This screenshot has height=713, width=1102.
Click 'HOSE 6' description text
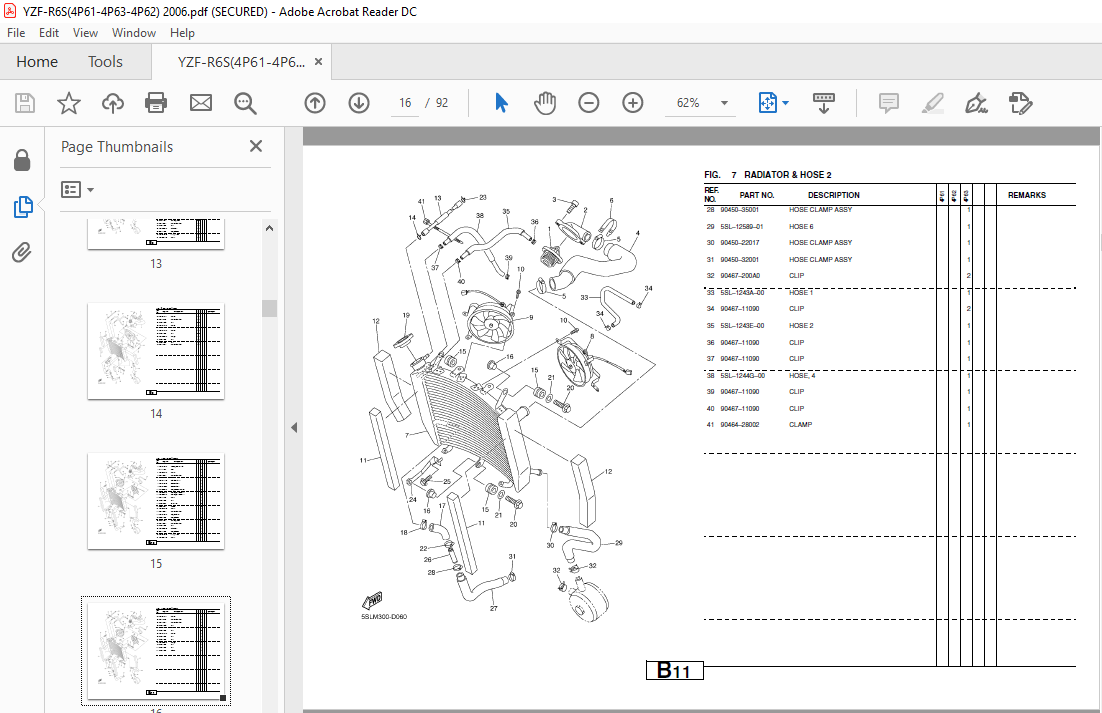tap(801, 227)
